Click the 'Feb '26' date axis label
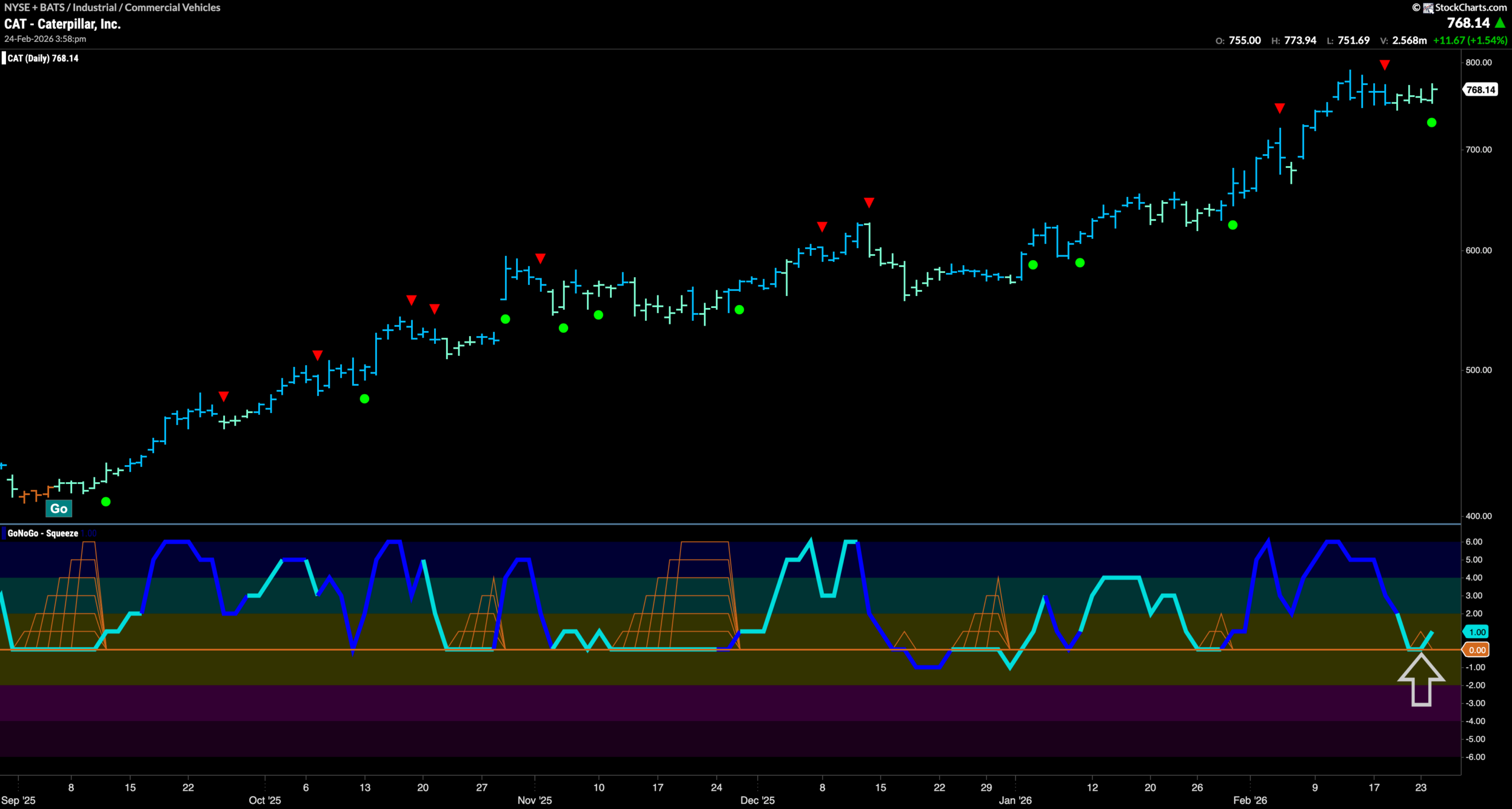This screenshot has width=1512, height=809. (x=1250, y=800)
